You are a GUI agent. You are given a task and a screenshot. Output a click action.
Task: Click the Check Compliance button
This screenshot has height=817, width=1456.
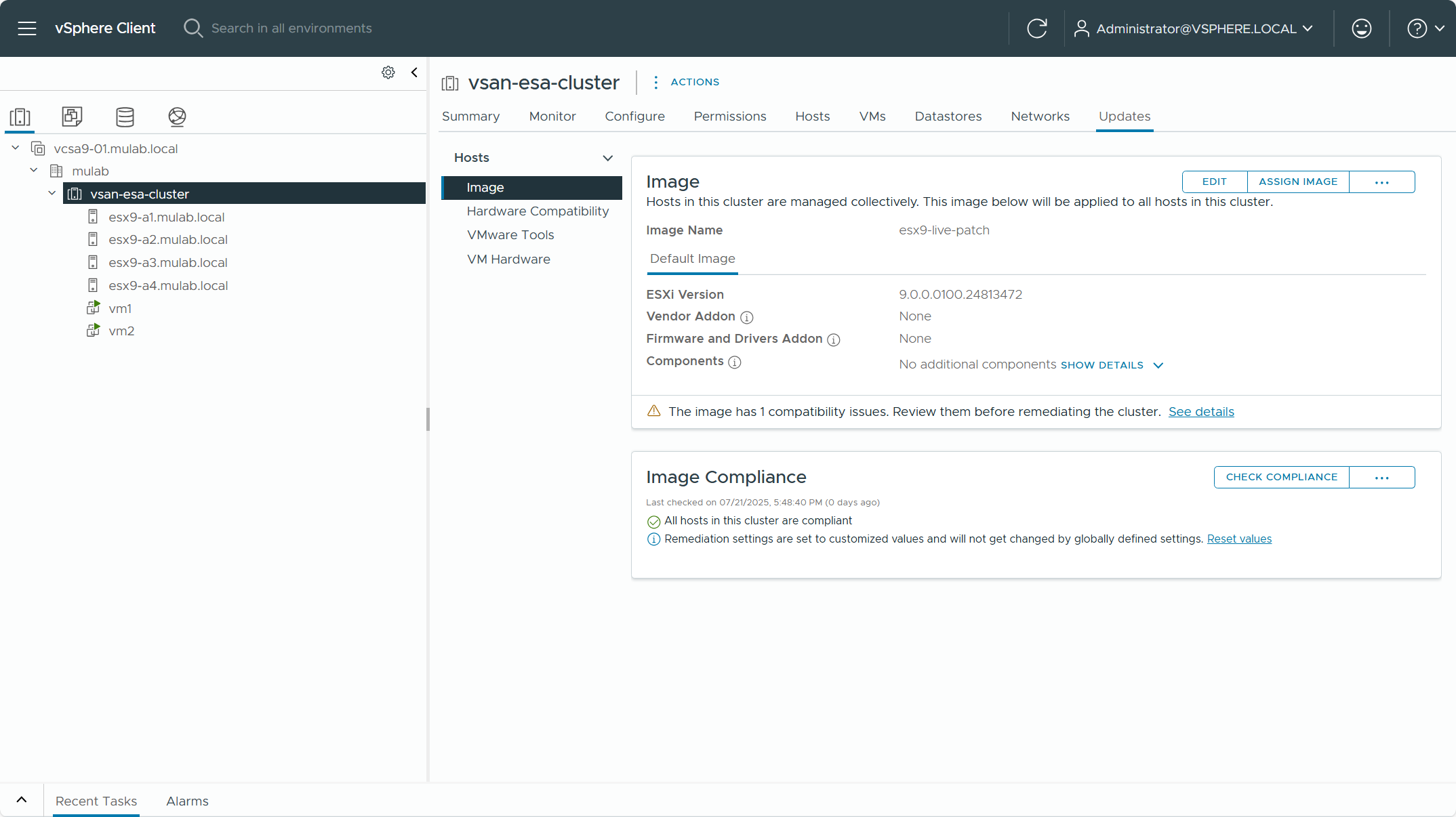1281,477
